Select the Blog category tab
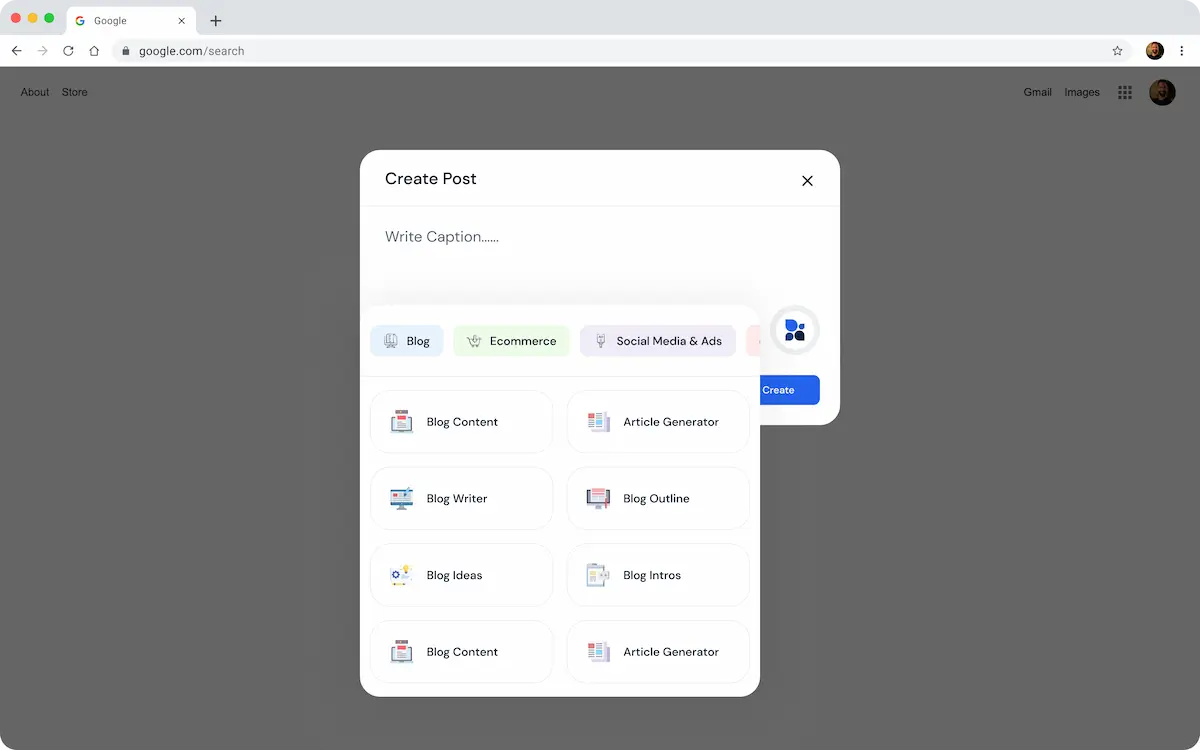The height and width of the screenshot is (750, 1200). point(407,341)
